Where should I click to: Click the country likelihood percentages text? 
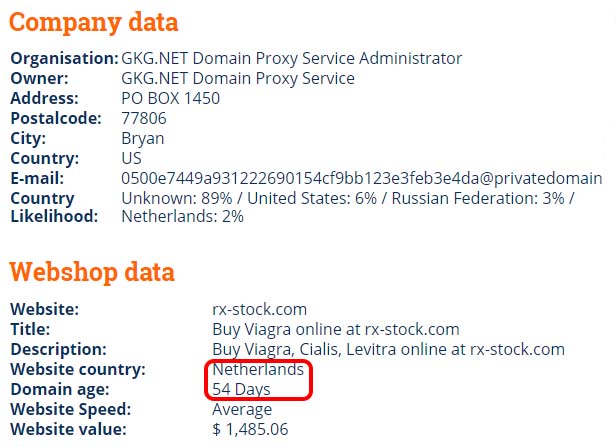pos(347,207)
